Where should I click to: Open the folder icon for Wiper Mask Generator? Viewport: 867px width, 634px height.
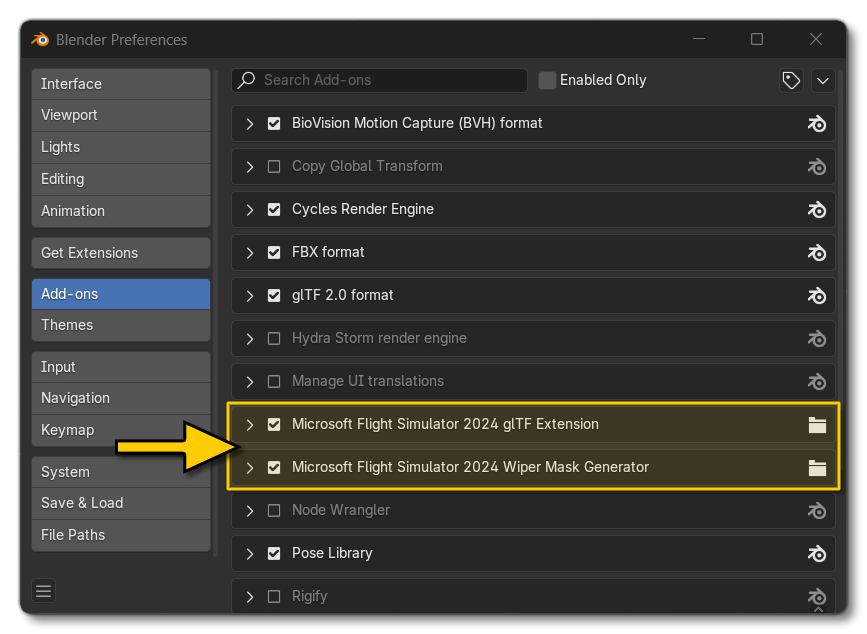(817, 467)
